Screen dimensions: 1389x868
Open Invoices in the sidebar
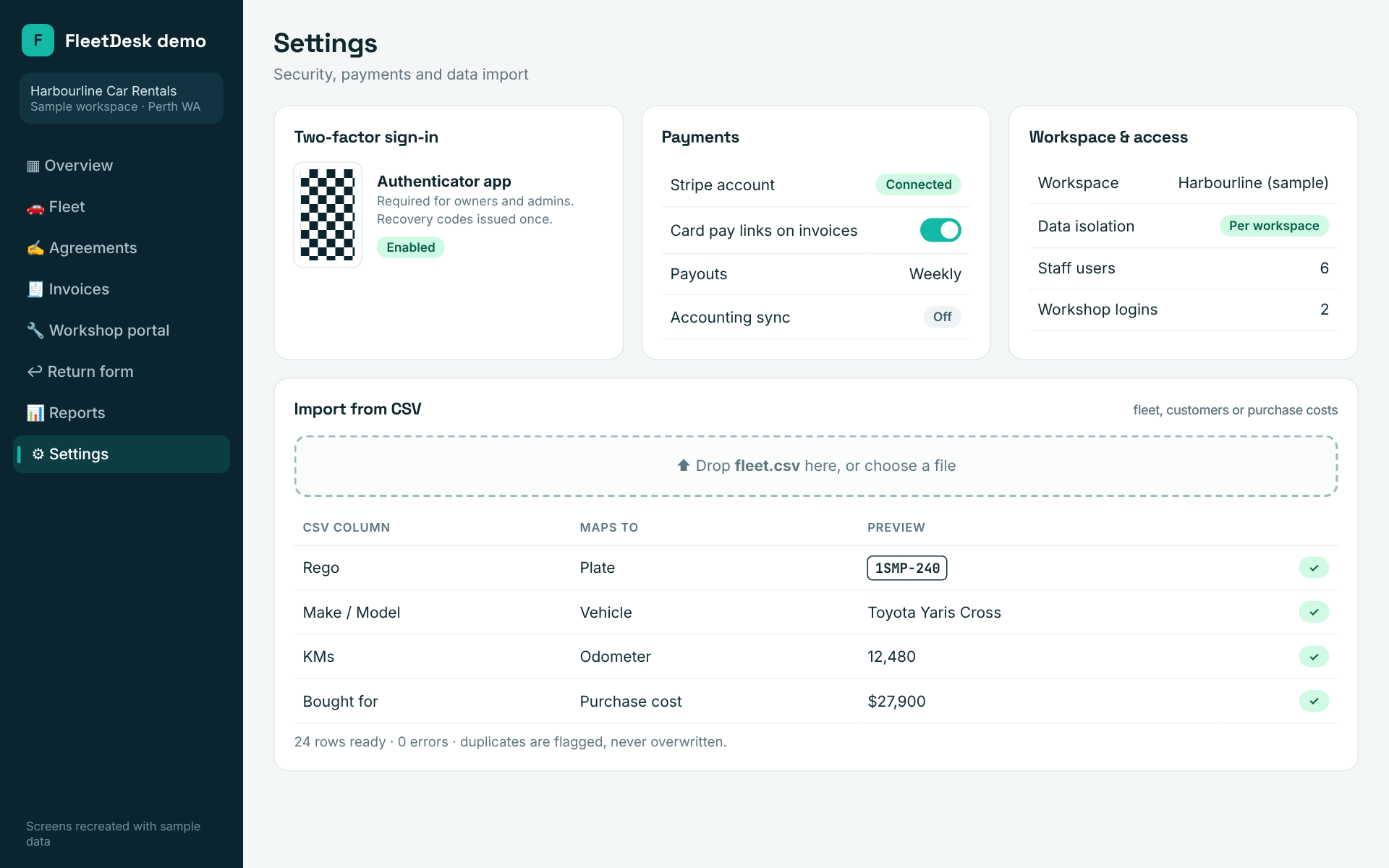[122, 289]
